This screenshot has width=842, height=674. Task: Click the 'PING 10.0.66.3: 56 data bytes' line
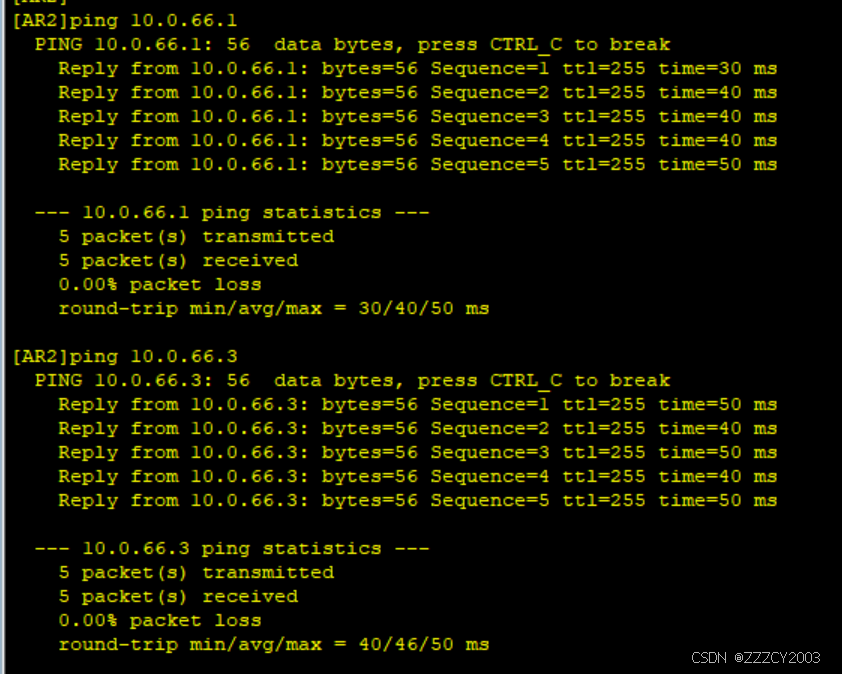click(x=352, y=380)
